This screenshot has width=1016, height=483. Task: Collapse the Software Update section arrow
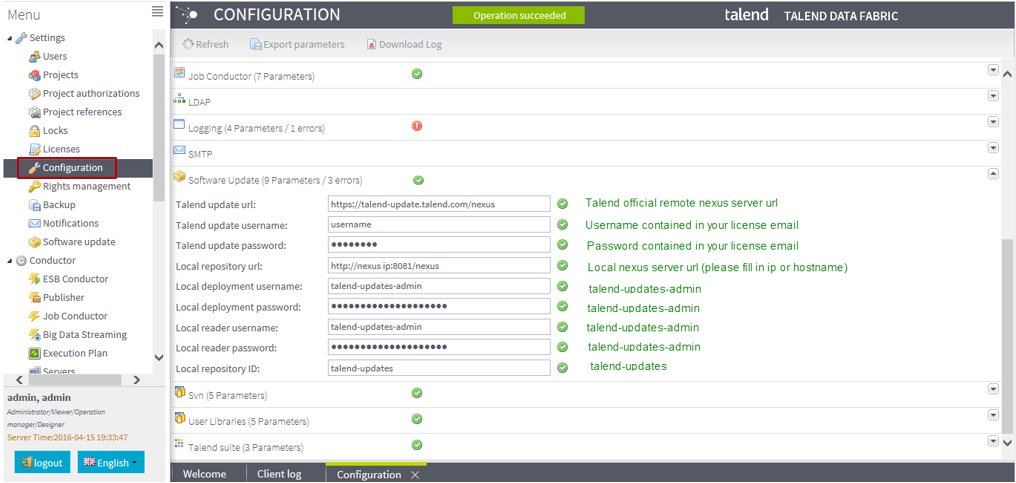(x=993, y=173)
